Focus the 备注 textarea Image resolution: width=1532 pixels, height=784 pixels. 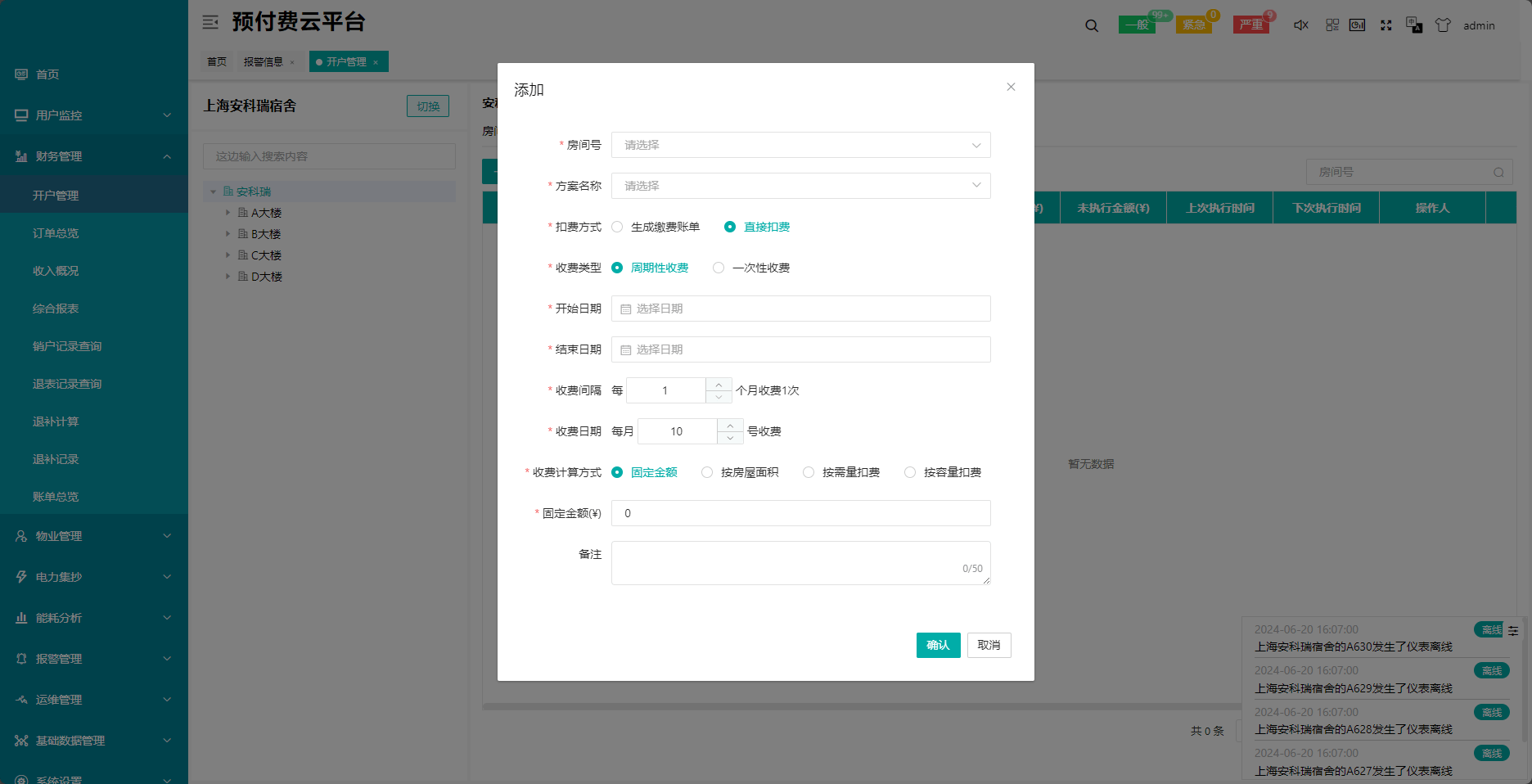[x=800, y=563]
